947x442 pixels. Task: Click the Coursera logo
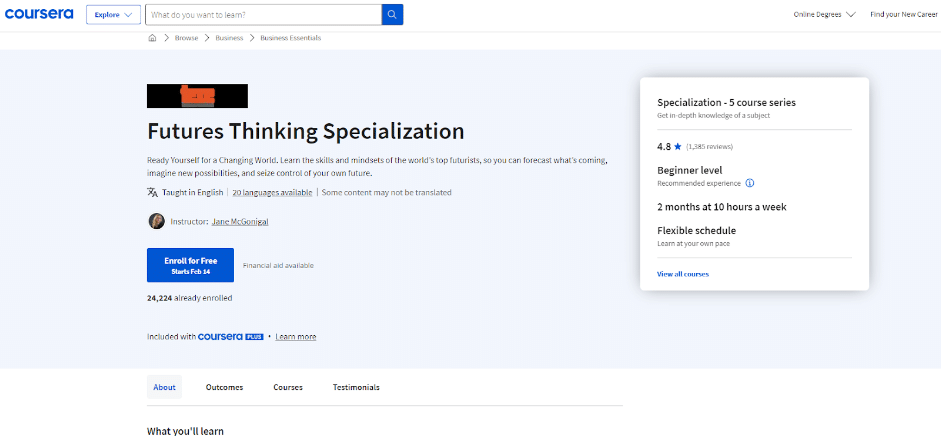[39, 14]
